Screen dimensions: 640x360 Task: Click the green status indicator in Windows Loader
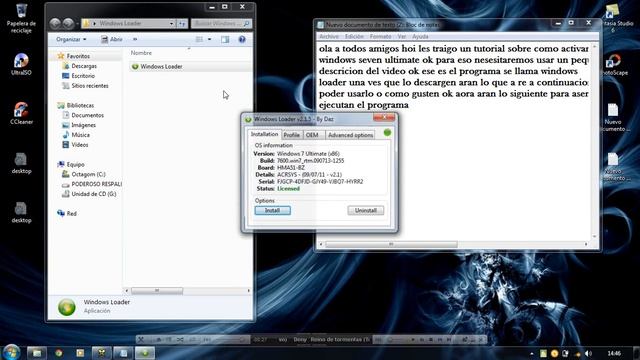click(x=387, y=132)
